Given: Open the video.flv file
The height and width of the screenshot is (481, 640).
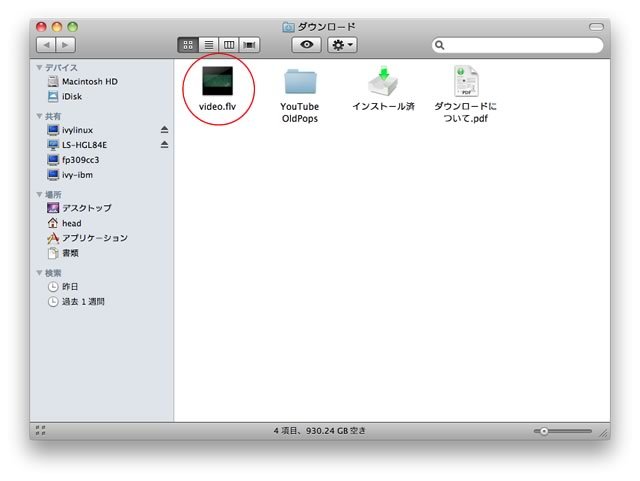Looking at the screenshot, I should point(218,81).
